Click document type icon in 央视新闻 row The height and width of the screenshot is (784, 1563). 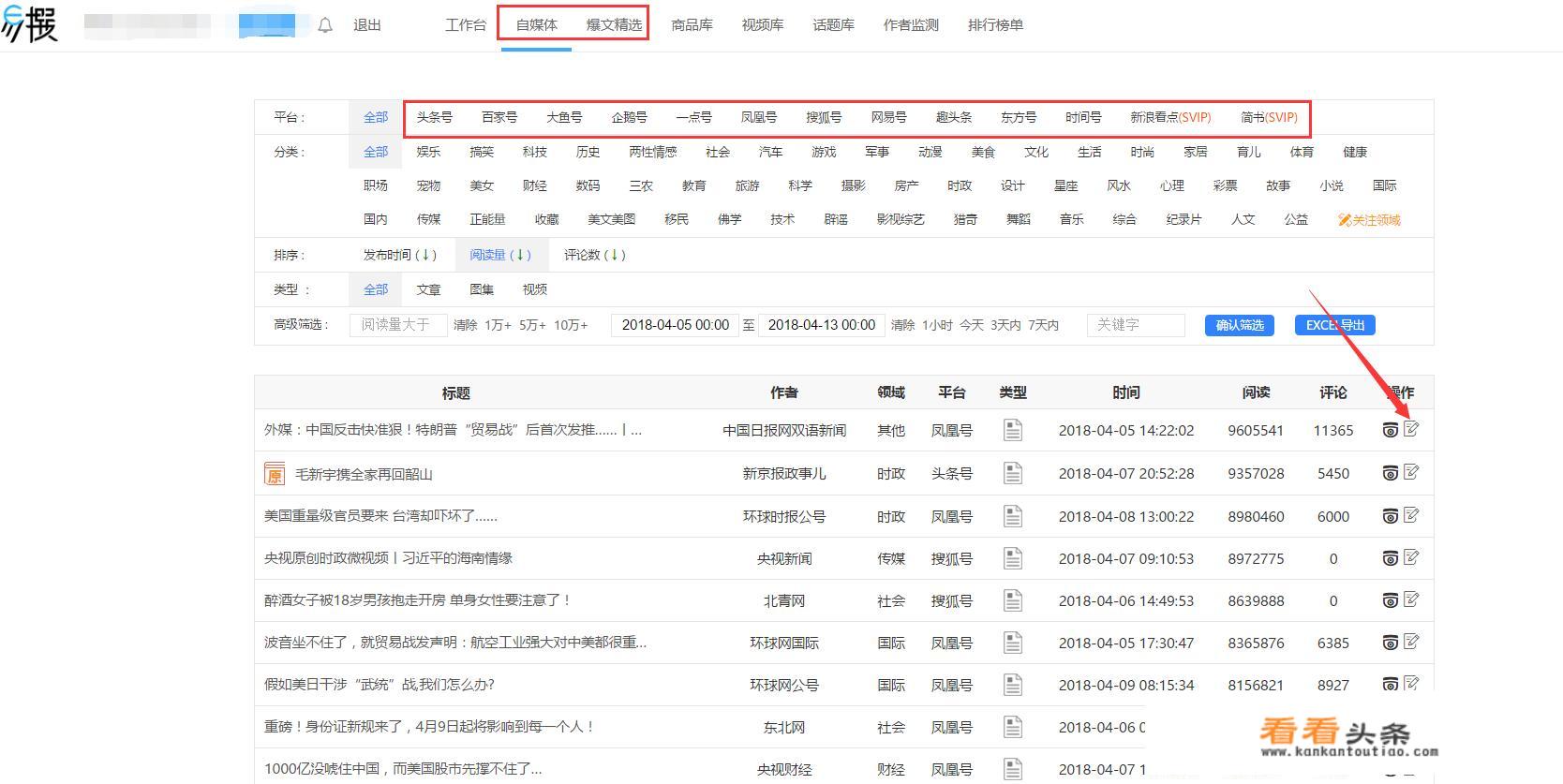1013,558
